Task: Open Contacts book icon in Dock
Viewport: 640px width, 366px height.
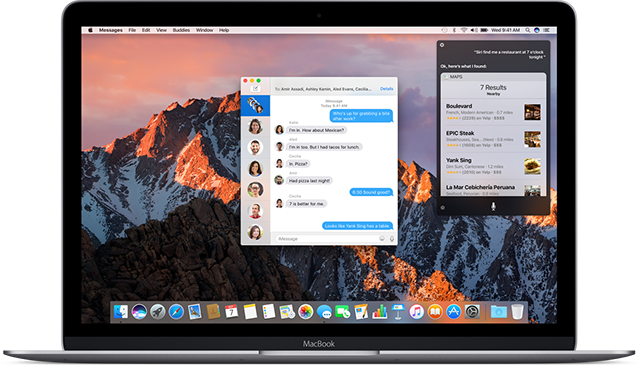Action: (213, 312)
